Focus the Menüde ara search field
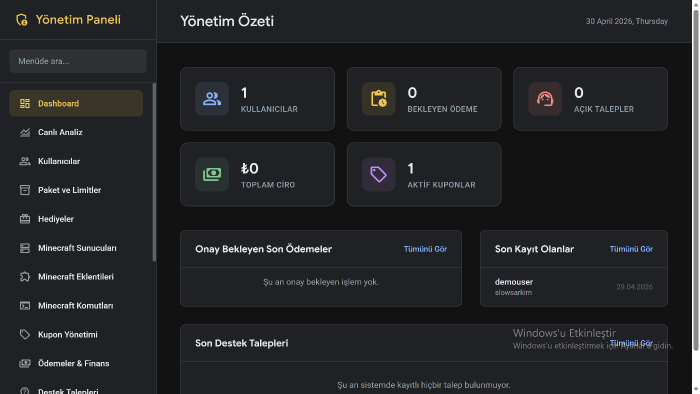This screenshot has width=700, height=394. (78, 61)
